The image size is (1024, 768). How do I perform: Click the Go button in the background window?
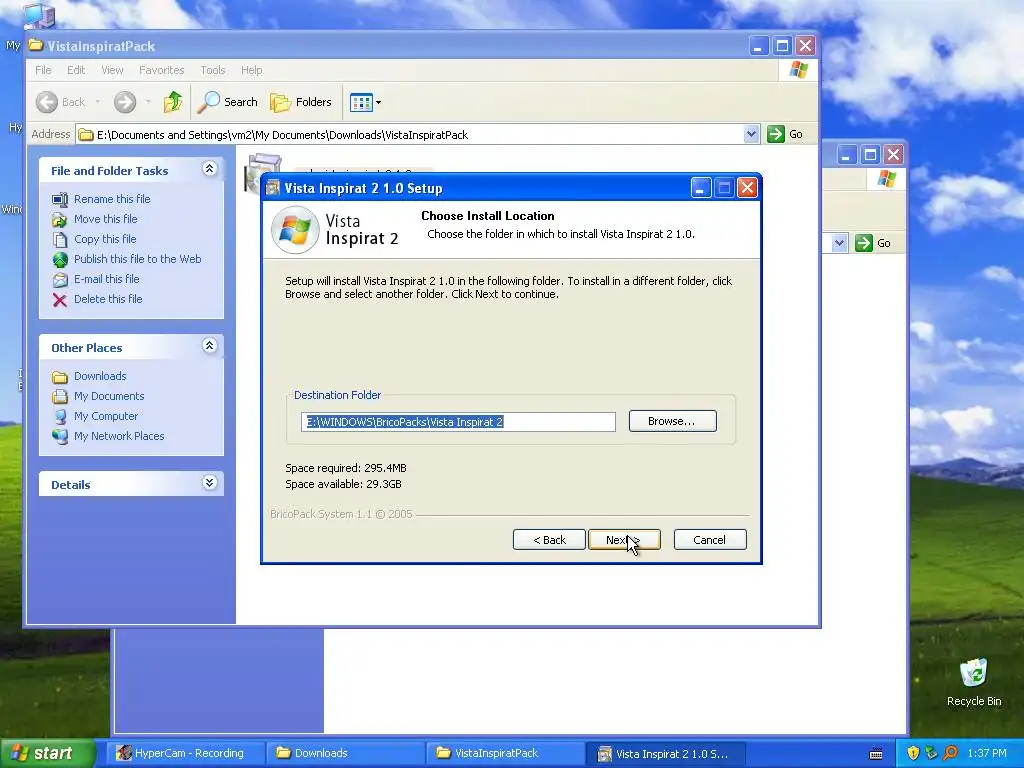(x=873, y=243)
